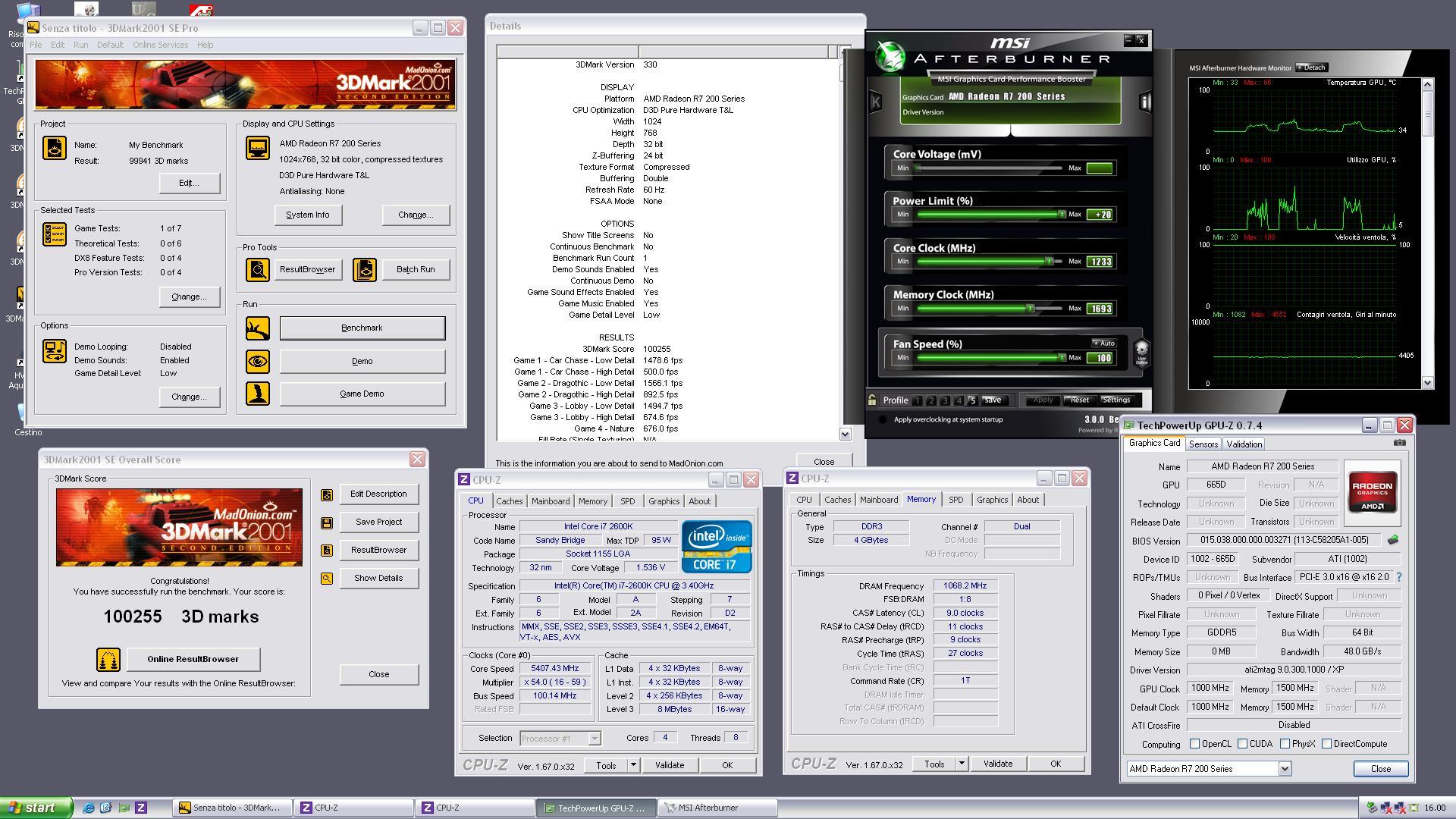Click the Afterburner information 'i' side icon

point(1145,102)
